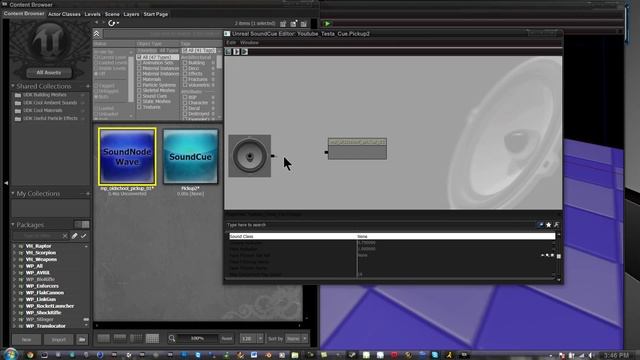640x360 pixels.
Task: Collapse the My Collections section
Action: 13,193
